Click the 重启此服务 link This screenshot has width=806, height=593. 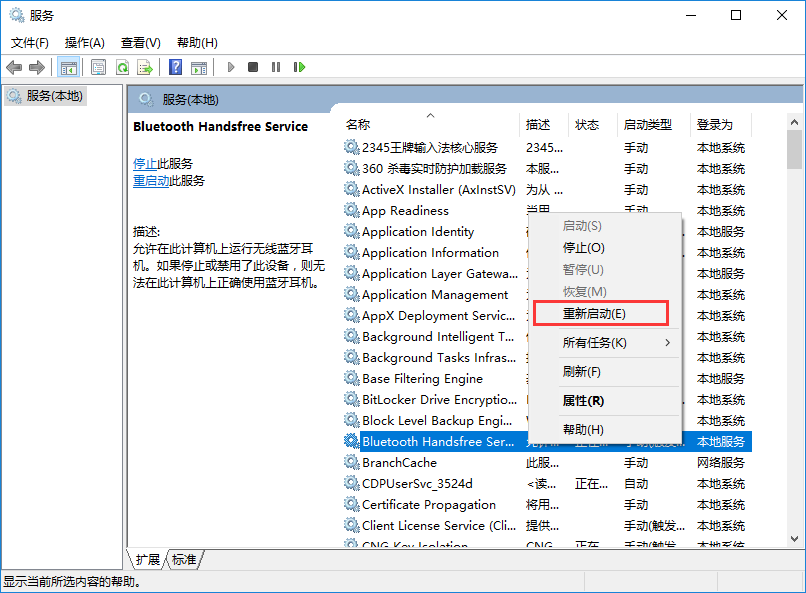pos(153,182)
